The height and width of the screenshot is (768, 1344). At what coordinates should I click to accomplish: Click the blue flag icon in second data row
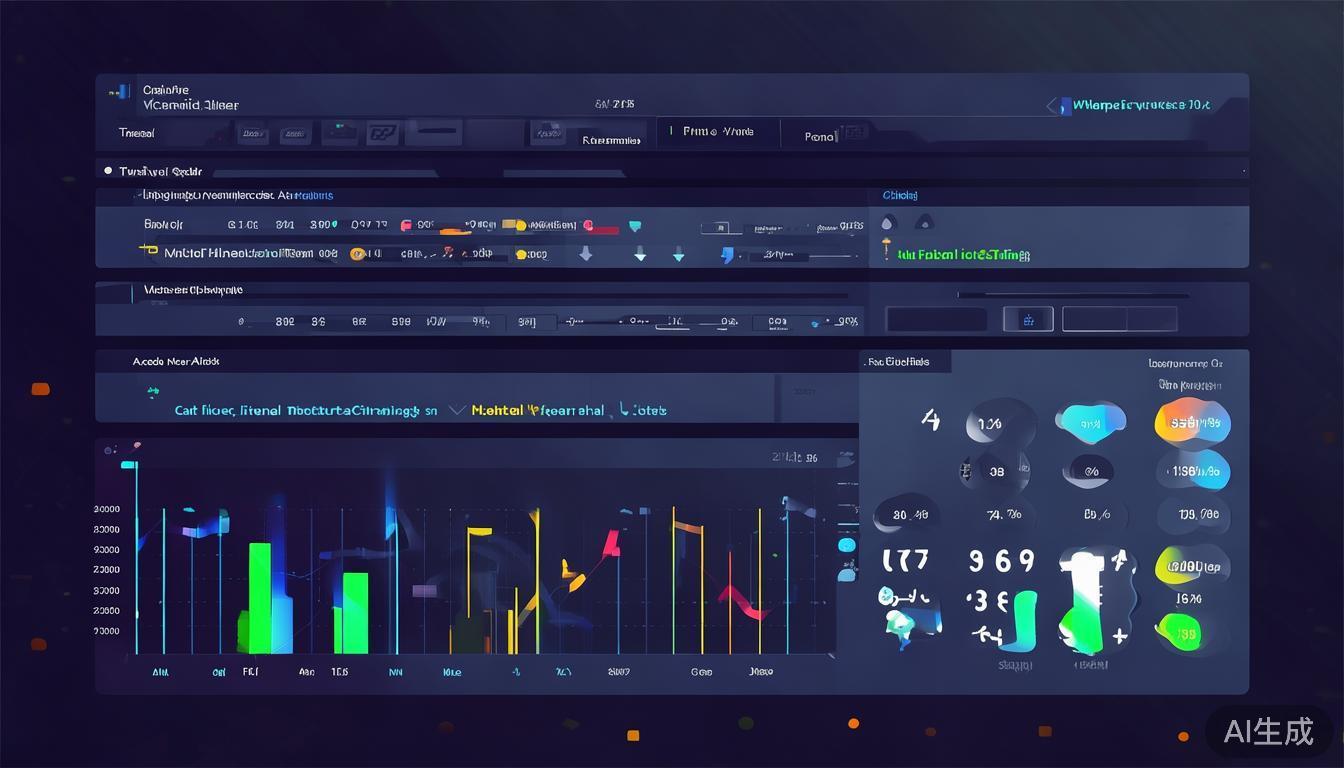727,255
